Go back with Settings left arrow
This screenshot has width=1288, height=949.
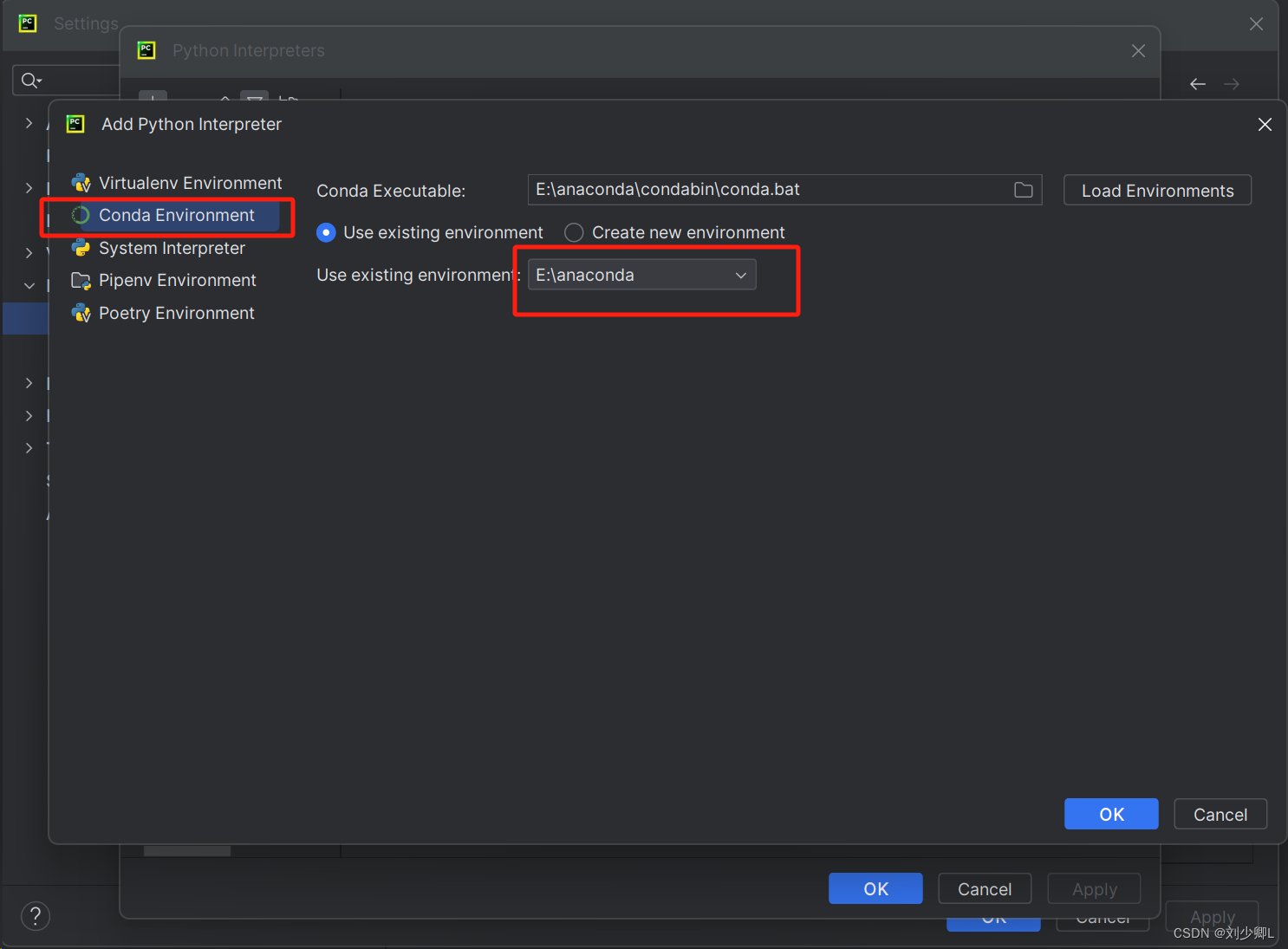pyautogui.click(x=1198, y=84)
